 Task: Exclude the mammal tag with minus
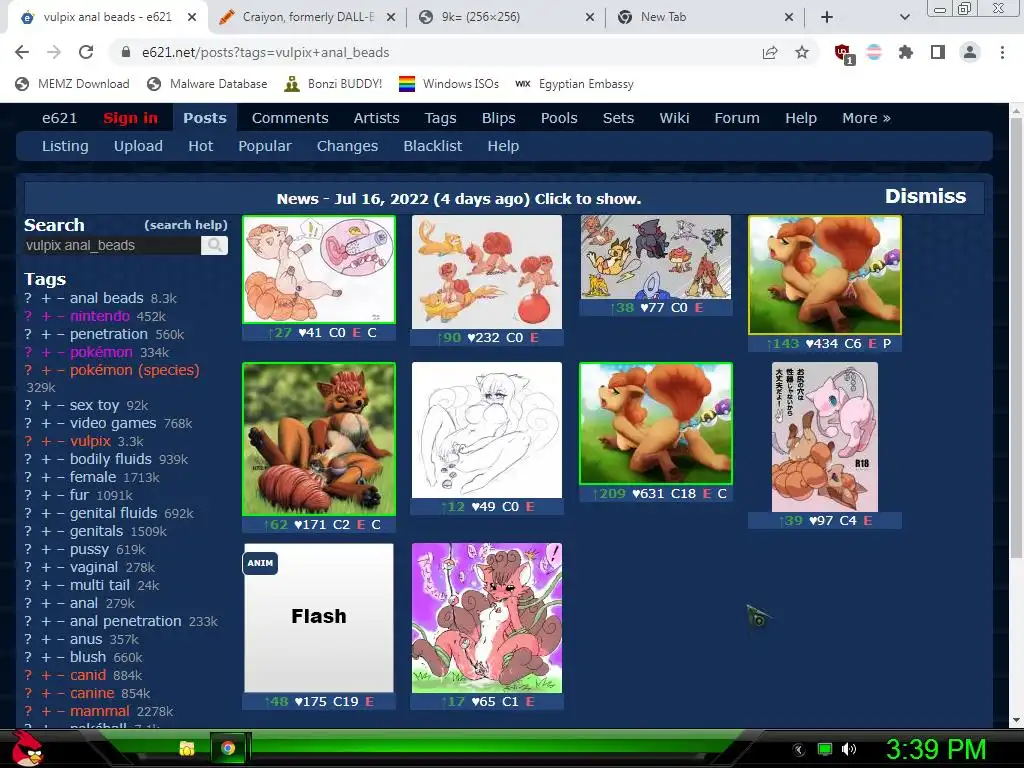point(60,711)
